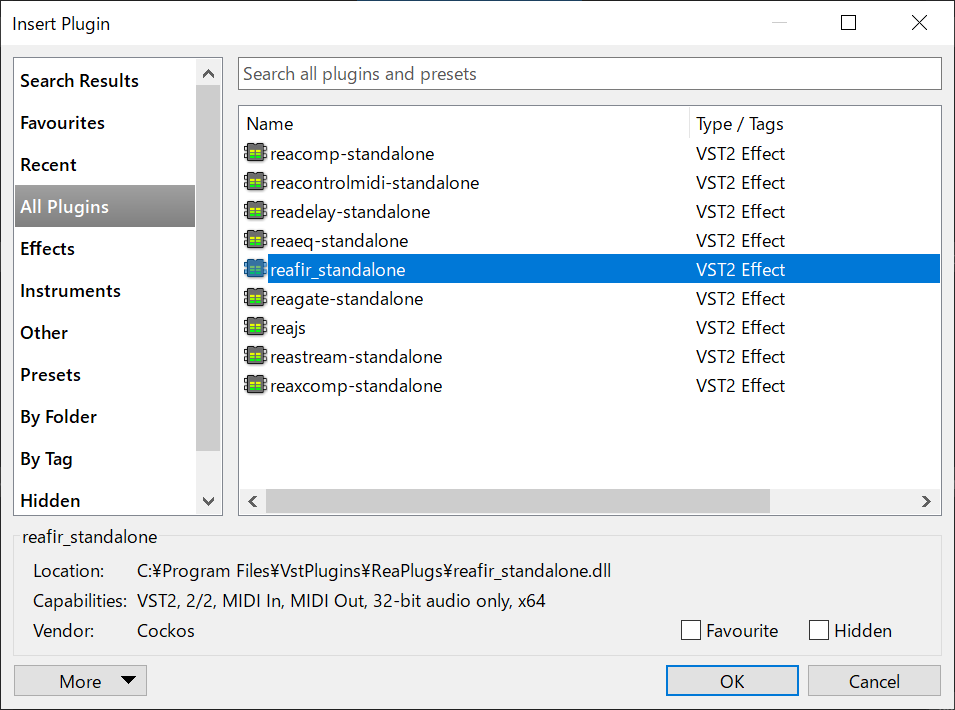This screenshot has width=955, height=710.
Task: Cancel the Insert Plugin dialog
Action: (874, 681)
